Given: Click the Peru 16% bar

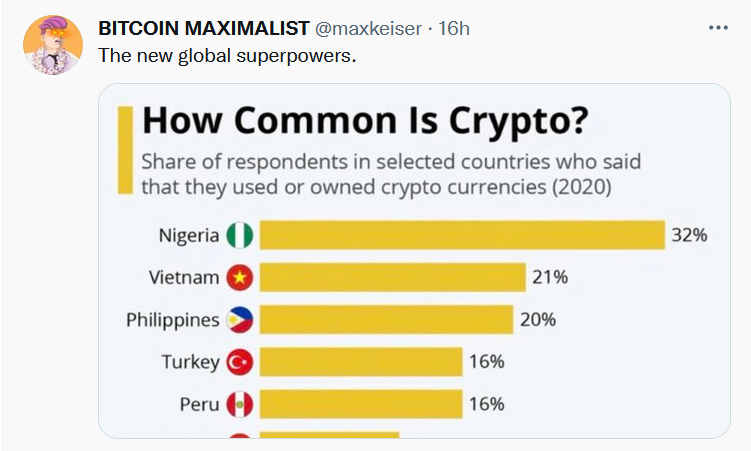Looking at the screenshot, I should point(361,404).
